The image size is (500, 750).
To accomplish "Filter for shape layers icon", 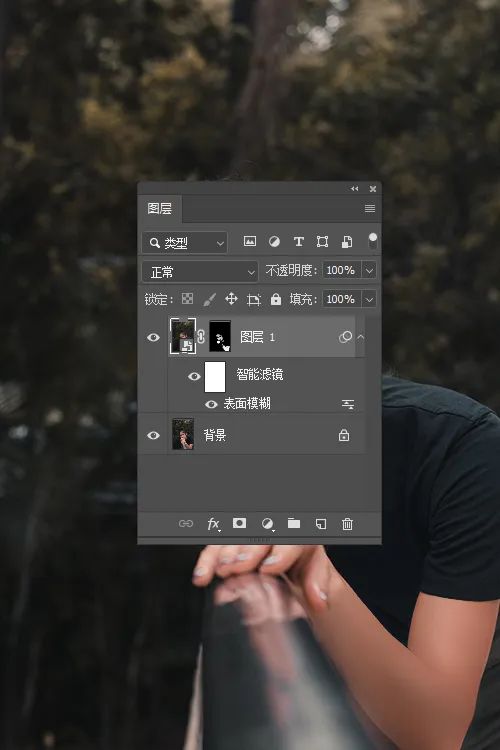I will 322,242.
